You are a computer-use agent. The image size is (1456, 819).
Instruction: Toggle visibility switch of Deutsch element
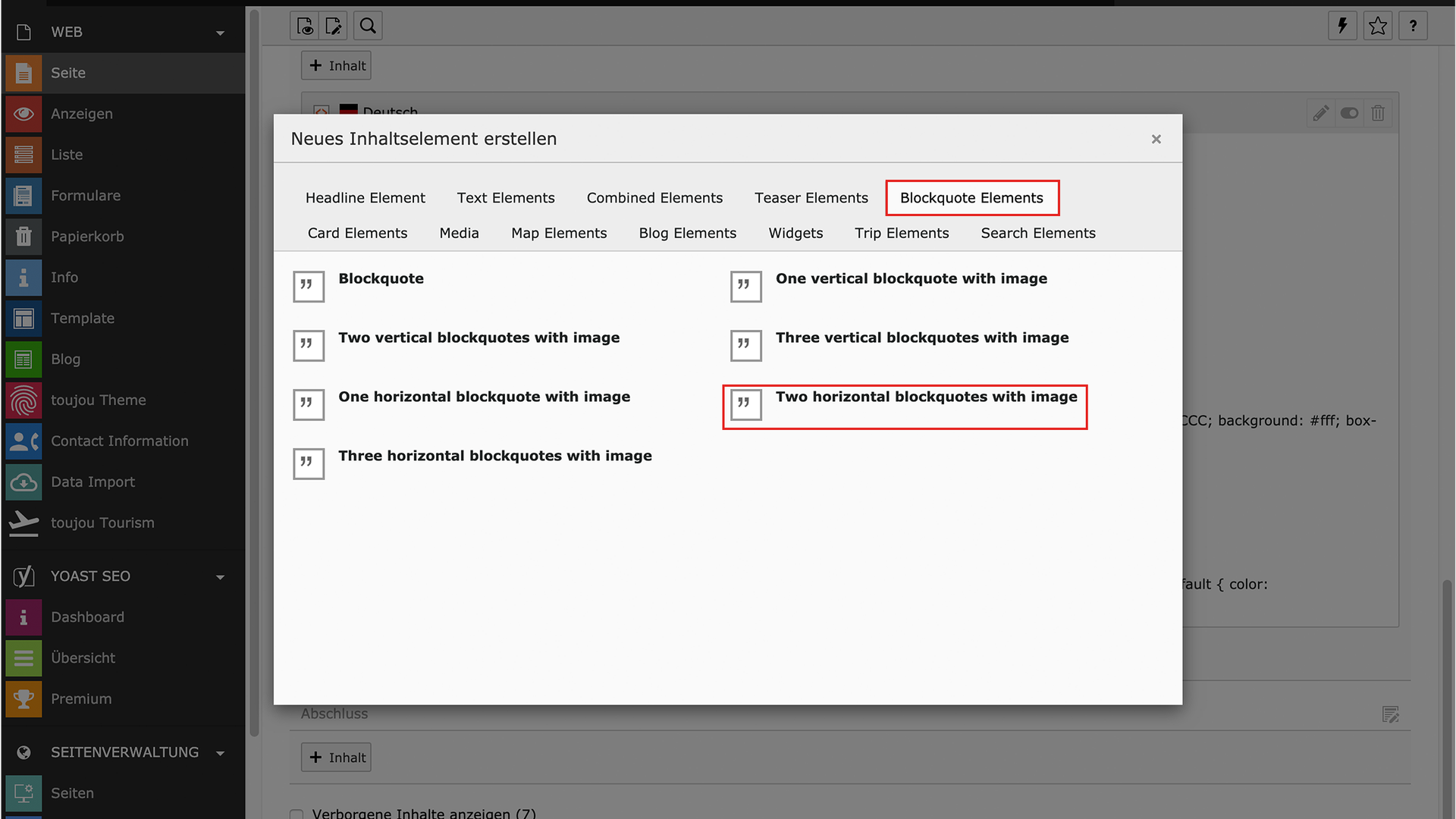click(1349, 113)
